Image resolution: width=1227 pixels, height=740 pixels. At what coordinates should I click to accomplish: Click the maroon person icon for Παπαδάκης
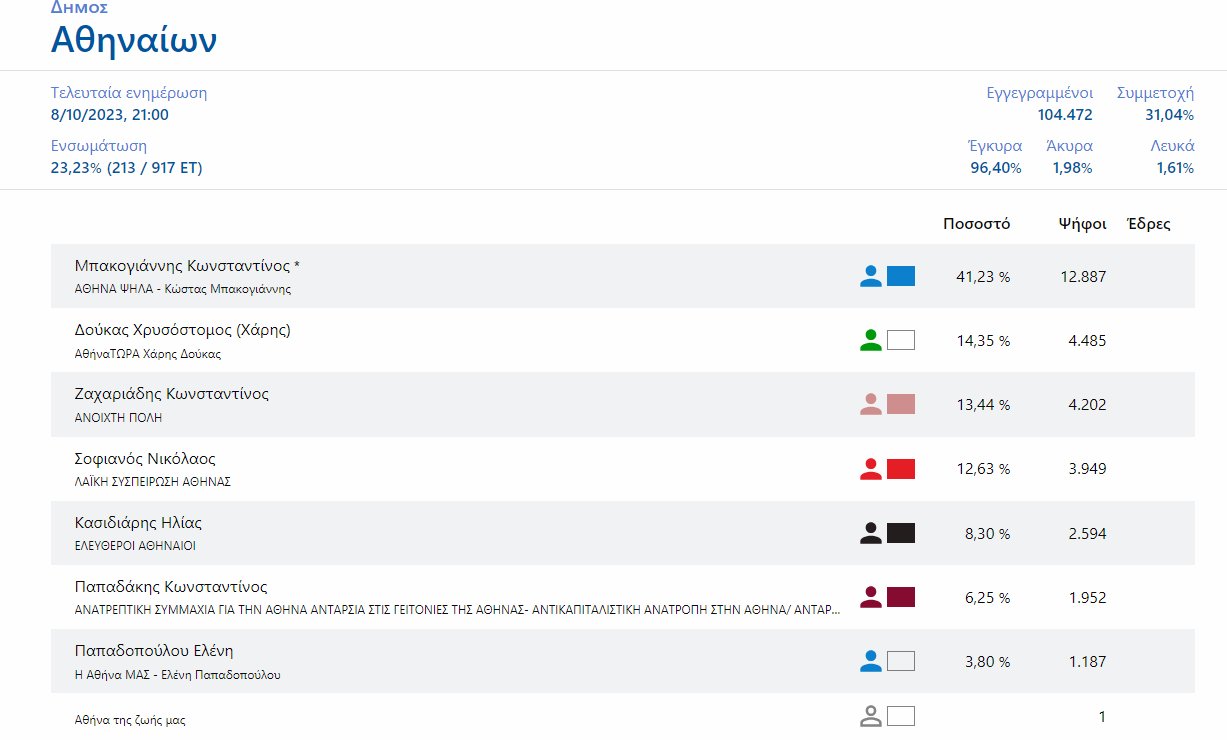click(x=871, y=597)
